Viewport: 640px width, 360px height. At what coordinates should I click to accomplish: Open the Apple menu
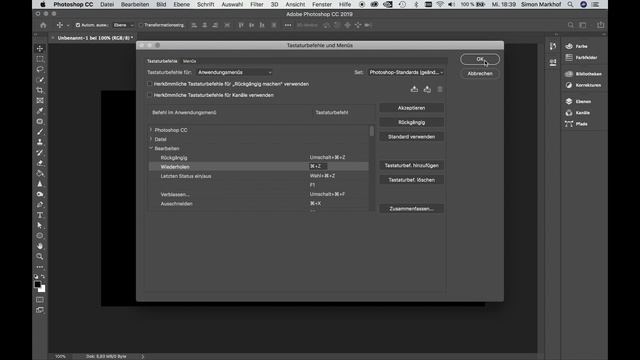(43, 4)
